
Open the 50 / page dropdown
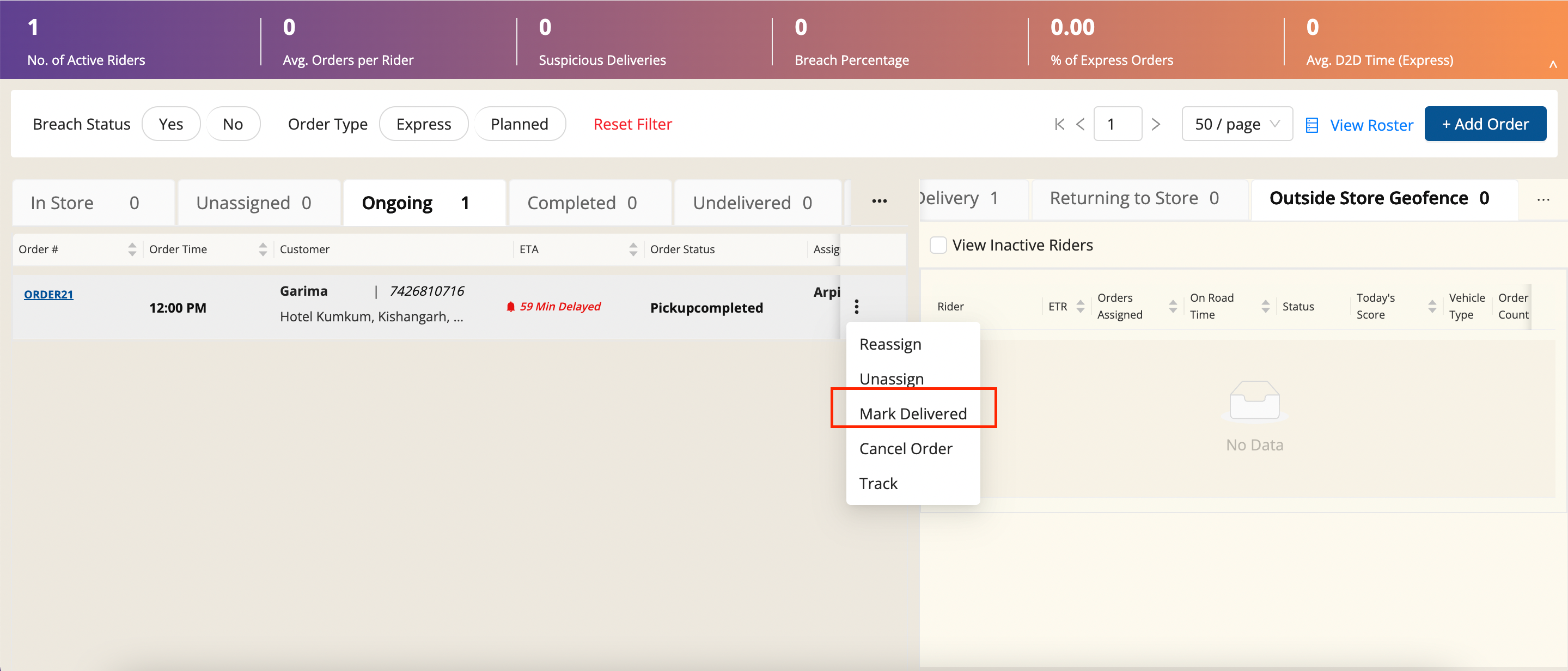tap(1236, 124)
